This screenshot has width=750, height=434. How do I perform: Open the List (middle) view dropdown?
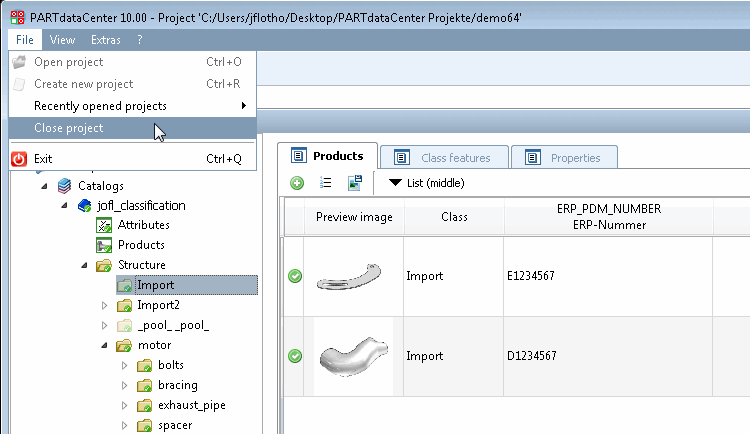click(427, 183)
